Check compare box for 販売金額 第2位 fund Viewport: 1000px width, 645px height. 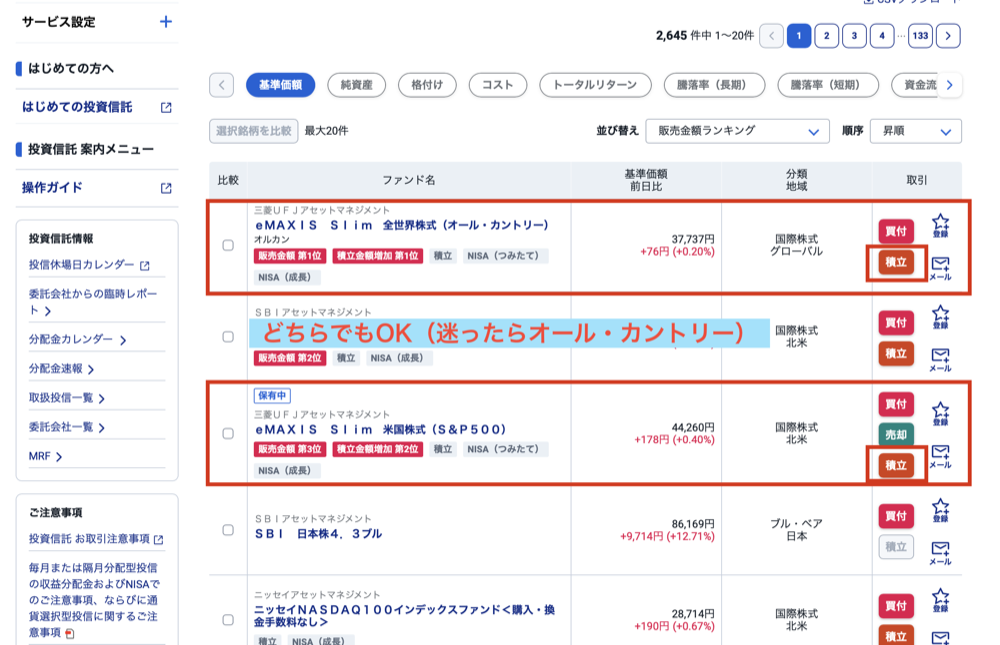(x=228, y=337)
